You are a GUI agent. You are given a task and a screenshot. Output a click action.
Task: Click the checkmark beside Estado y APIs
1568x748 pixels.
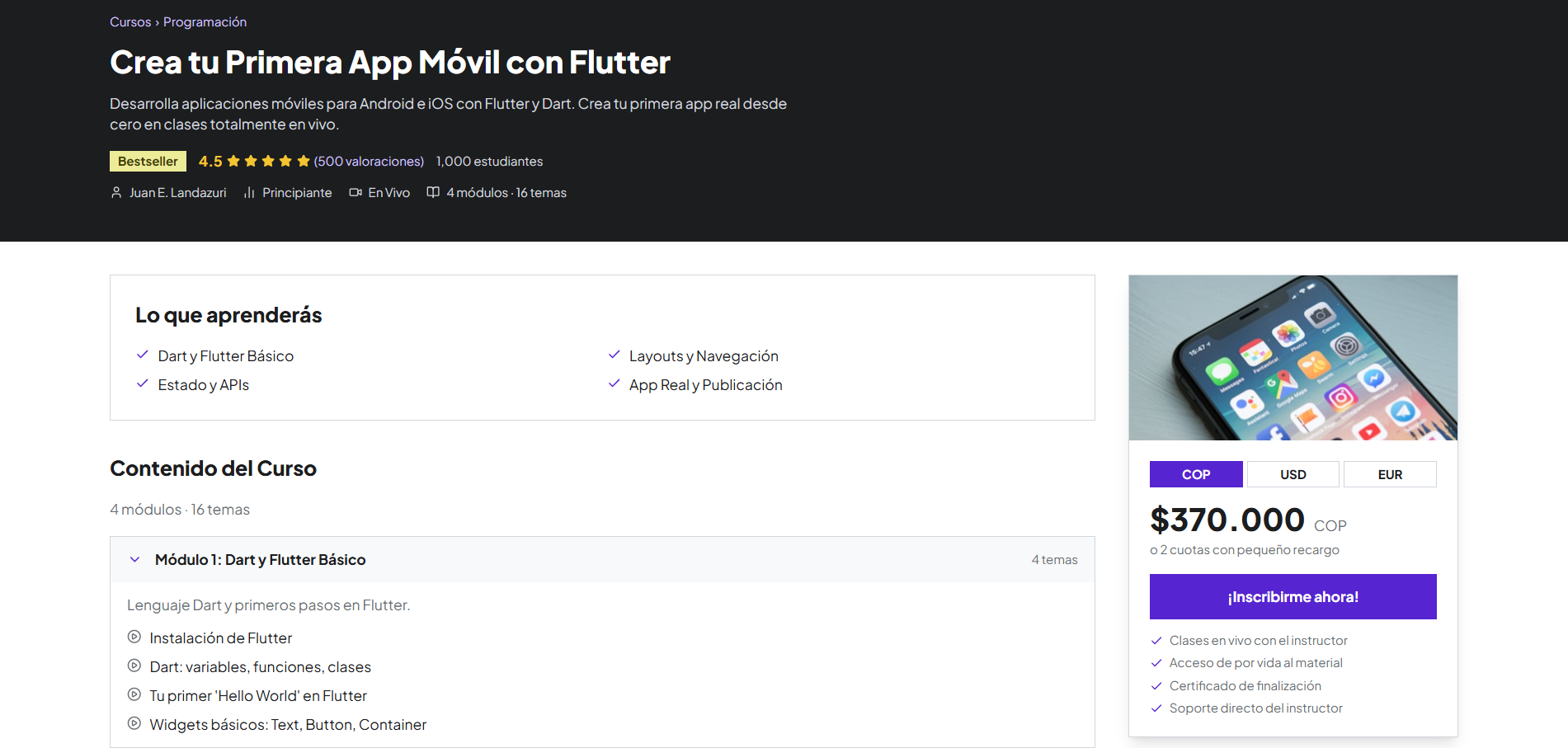click(143, 383)
